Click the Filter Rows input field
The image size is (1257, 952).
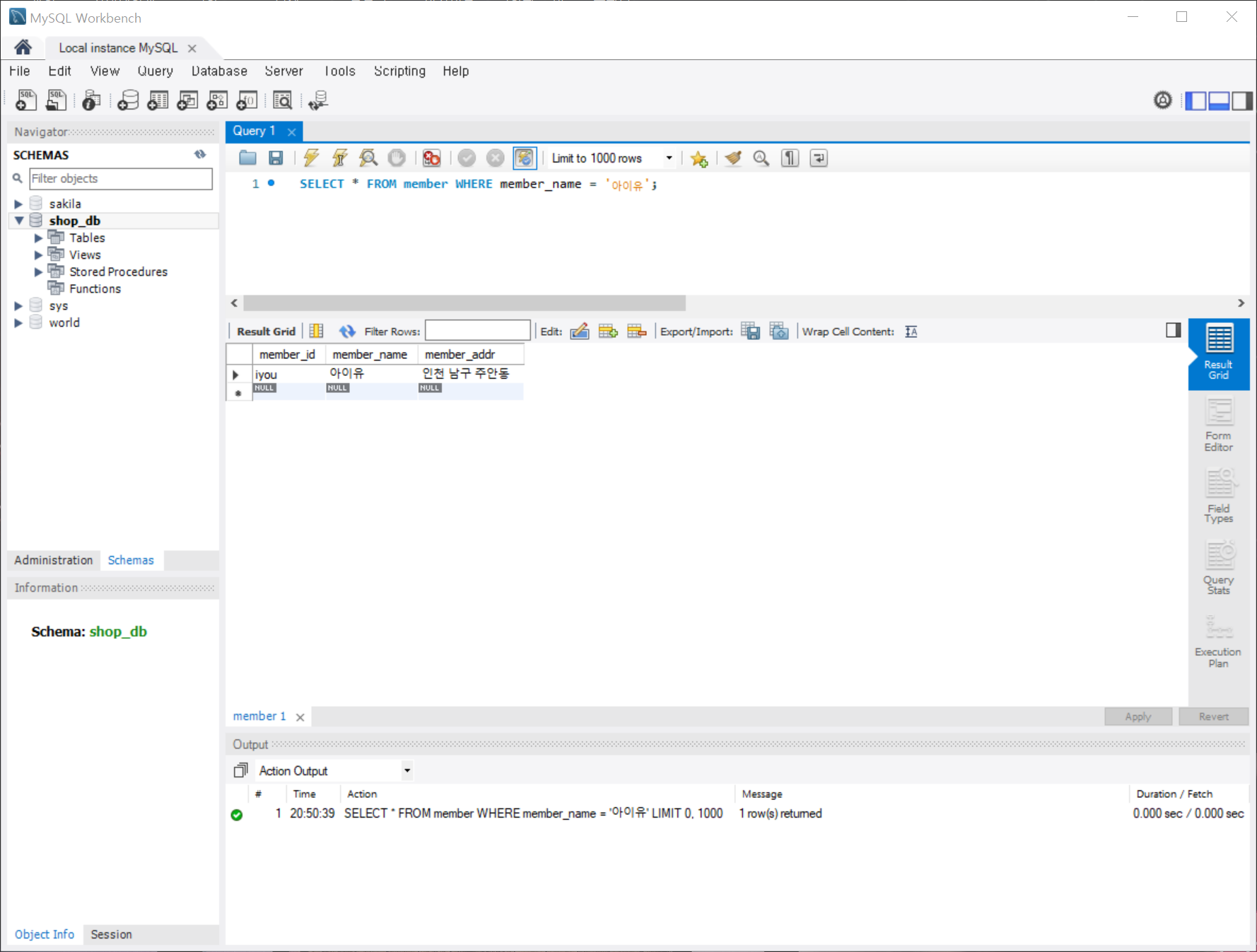click(478, 331)
